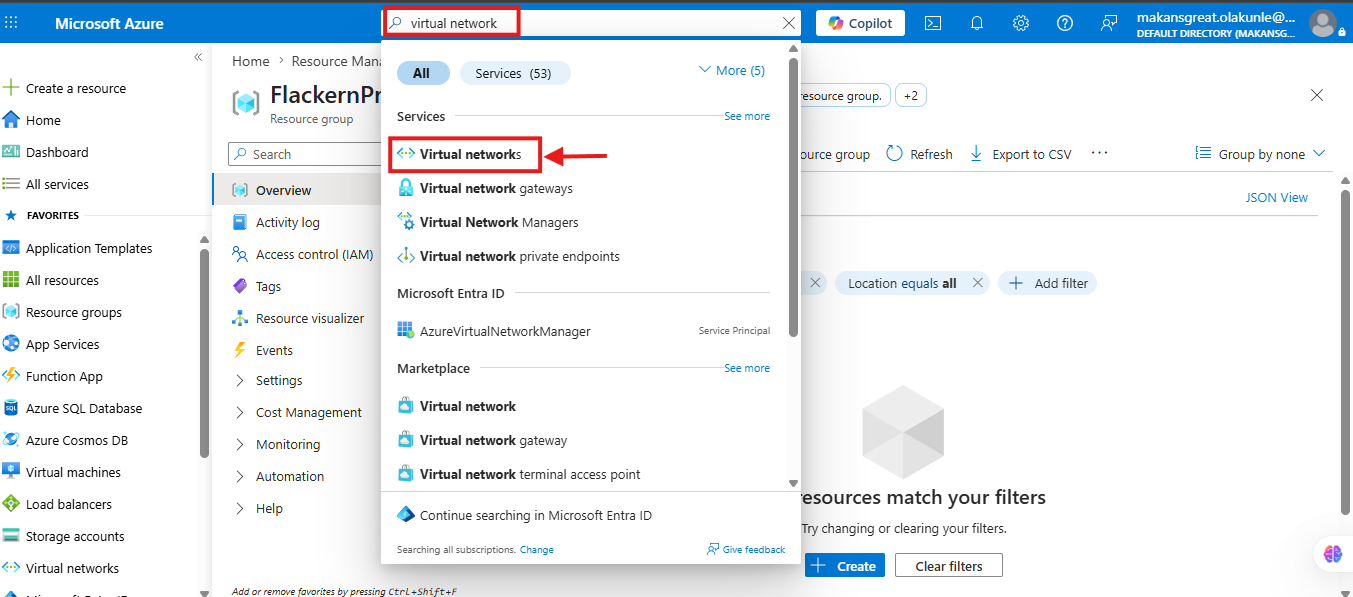The height and width of the screenshot is (597, 1353).
Task: Open Resource groups favorite
Action: (62, 312)
